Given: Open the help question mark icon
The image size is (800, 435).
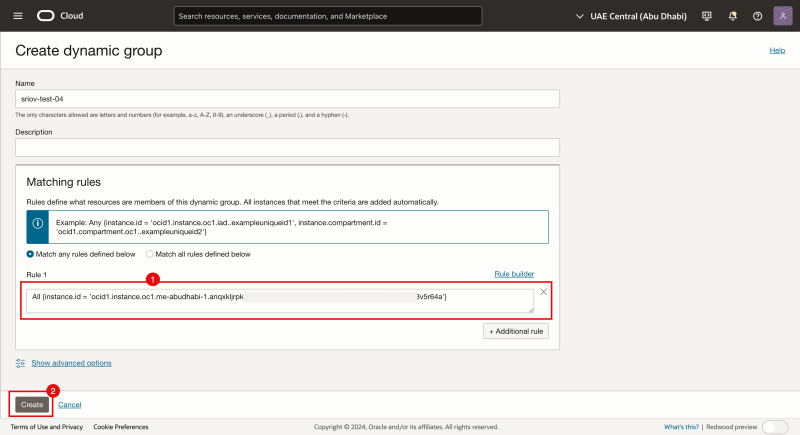Looking at the screenshot, I should 757,16.
